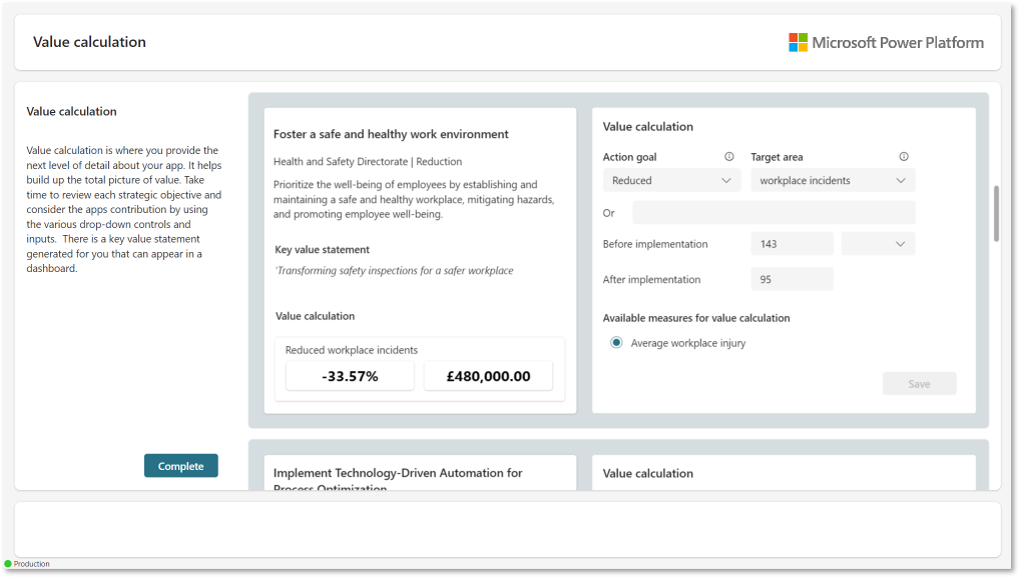Click the After implementation field showing 95
This screenshot has width=1020, height=578.
pos(791,280)
